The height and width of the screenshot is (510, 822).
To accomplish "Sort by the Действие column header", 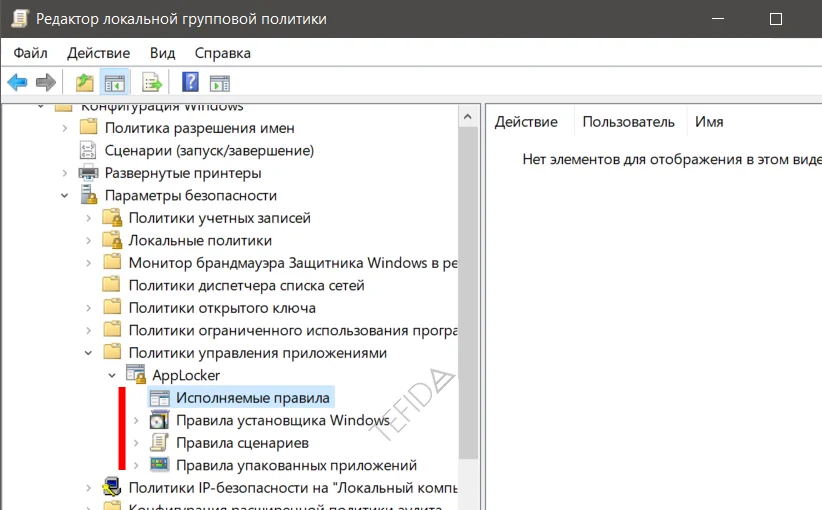I will pyautogui.click(x=530, y=122).
